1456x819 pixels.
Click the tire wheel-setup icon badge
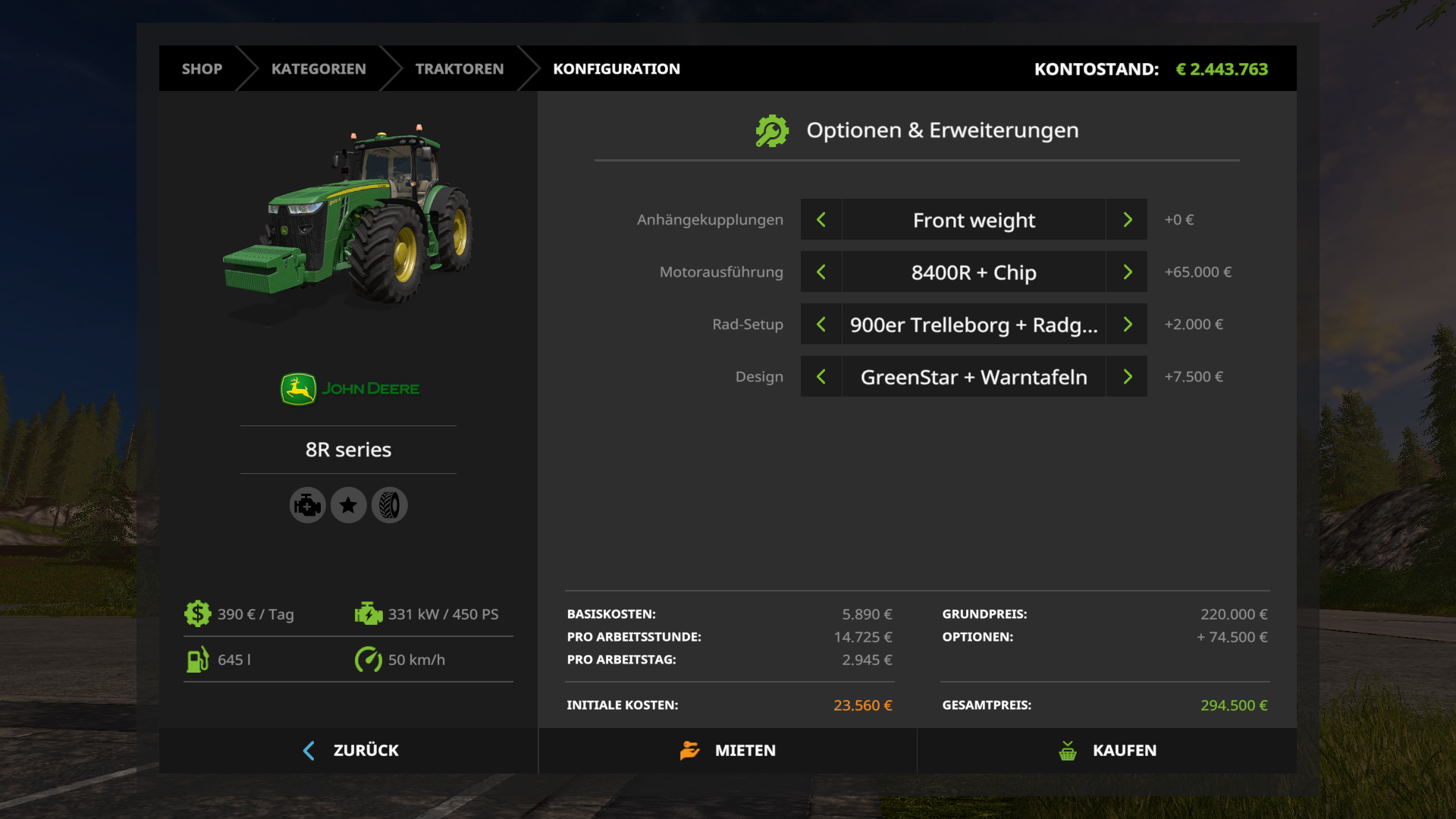click(389, 505)
